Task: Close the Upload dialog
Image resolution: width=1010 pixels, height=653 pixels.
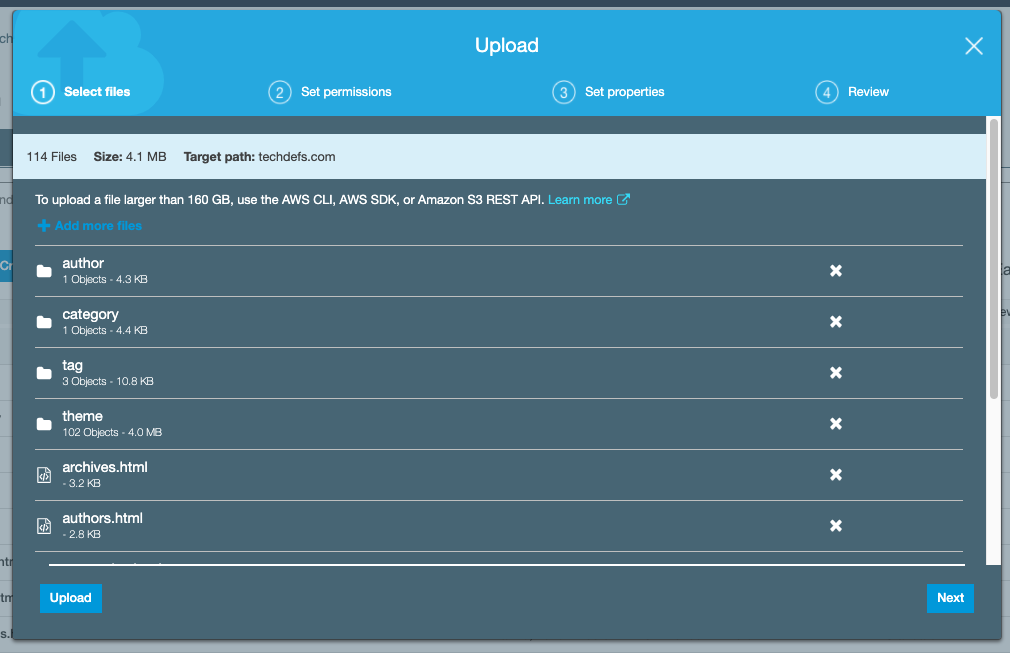Action: pyautogui.click(x=973, y=46)
